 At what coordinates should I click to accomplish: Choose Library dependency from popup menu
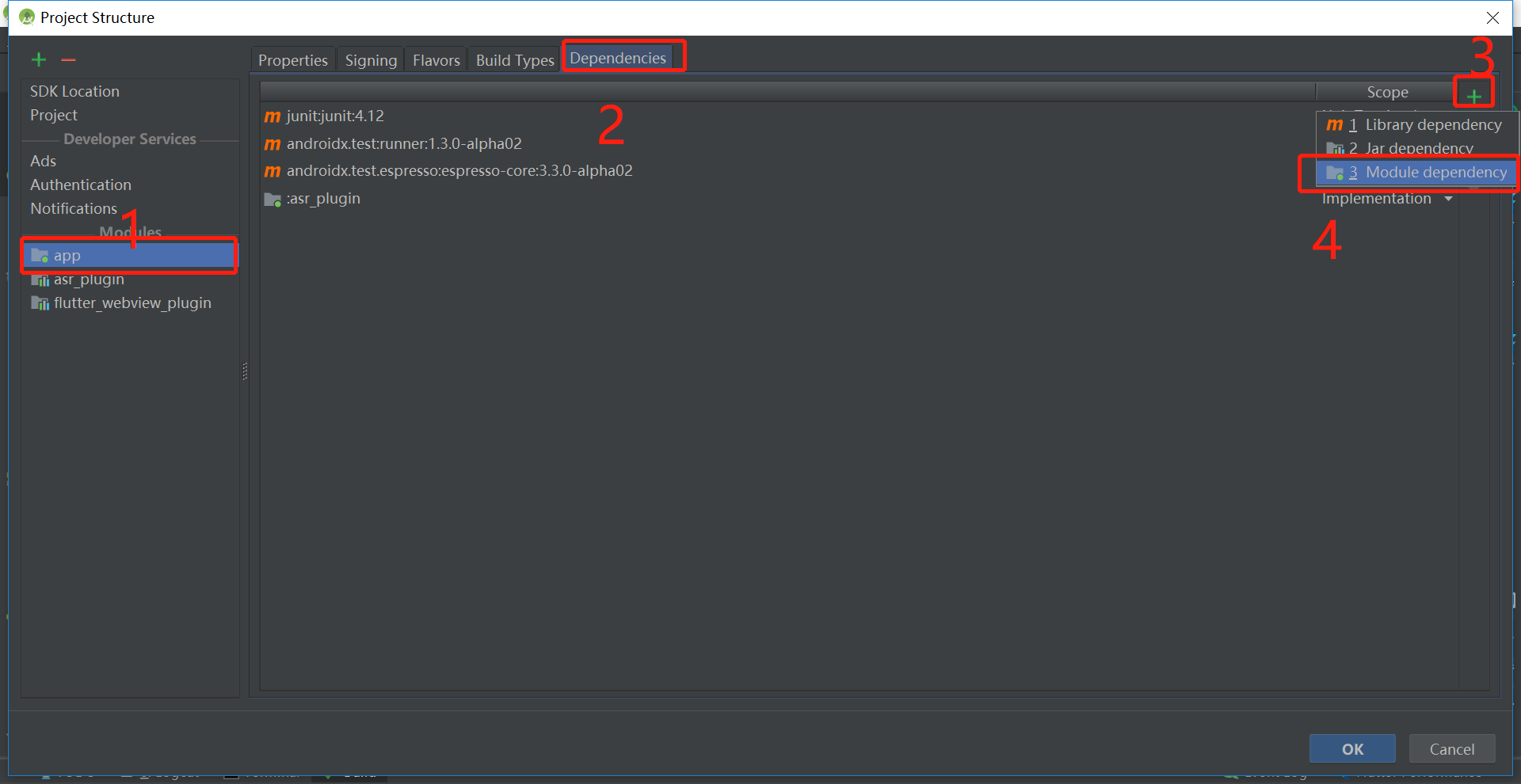[1417, 125]
